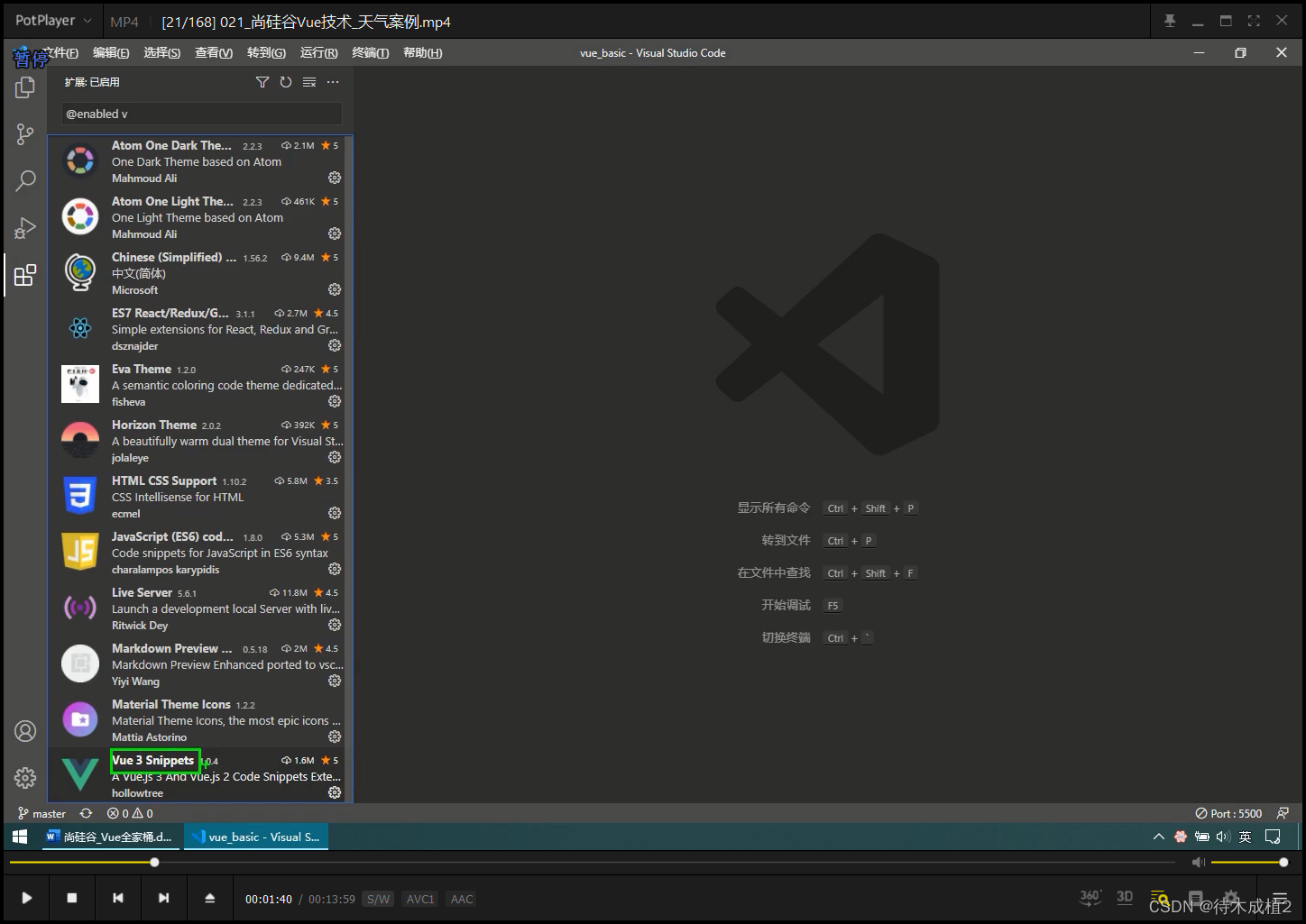Open the 编辑(E) menu

tap(111, 53)
